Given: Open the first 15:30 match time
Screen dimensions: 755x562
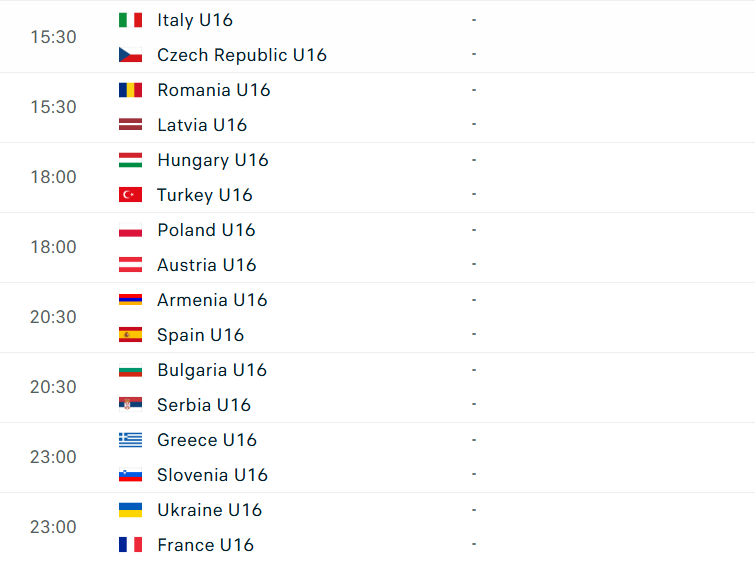Looking at the screenshot, I should click(x=53, y=37).
